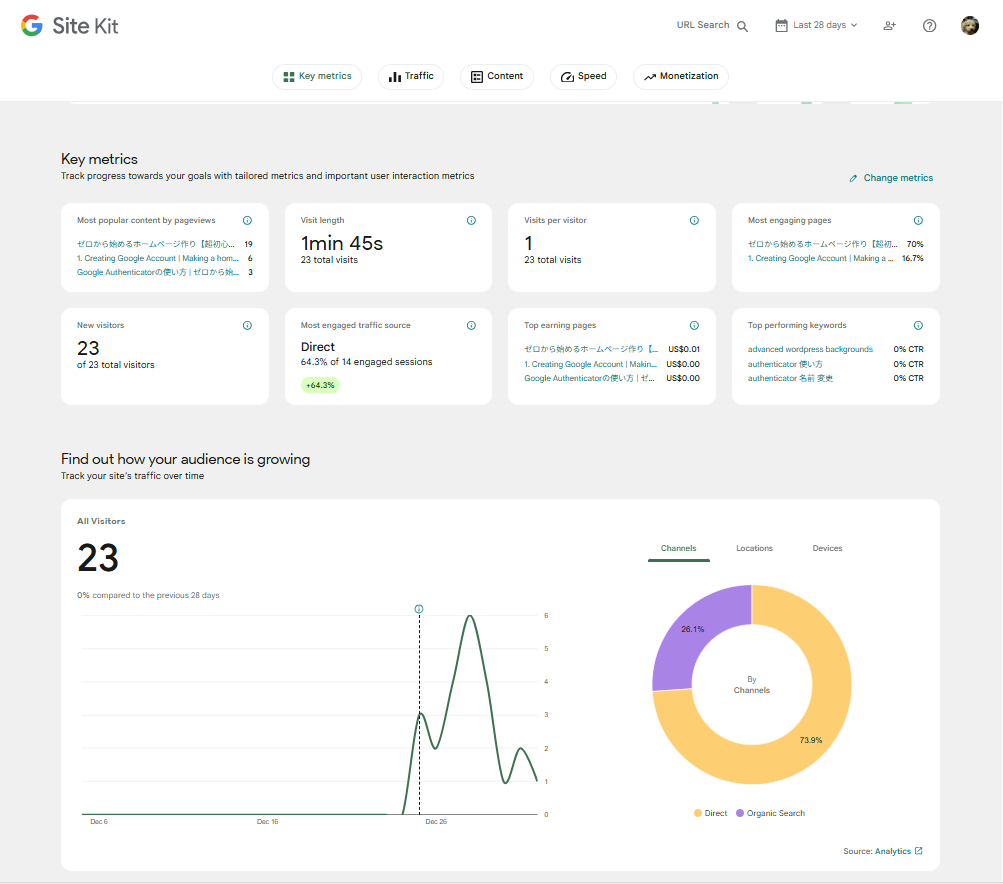Switch to the Locations tab

754,549
